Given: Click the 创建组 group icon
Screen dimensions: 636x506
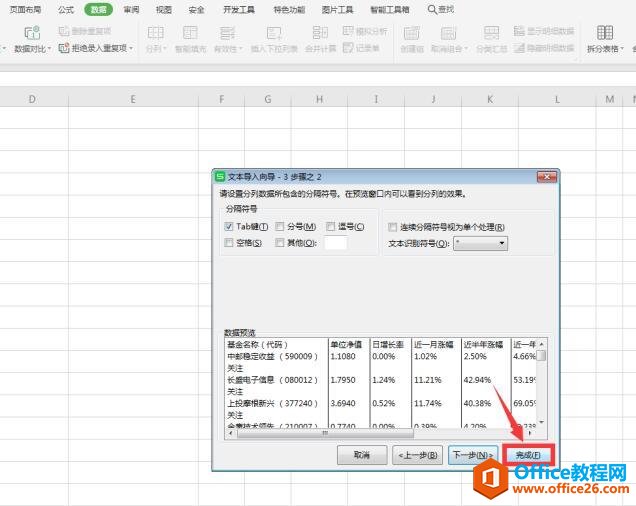Looking at the screenshot, I should (412, 33).
